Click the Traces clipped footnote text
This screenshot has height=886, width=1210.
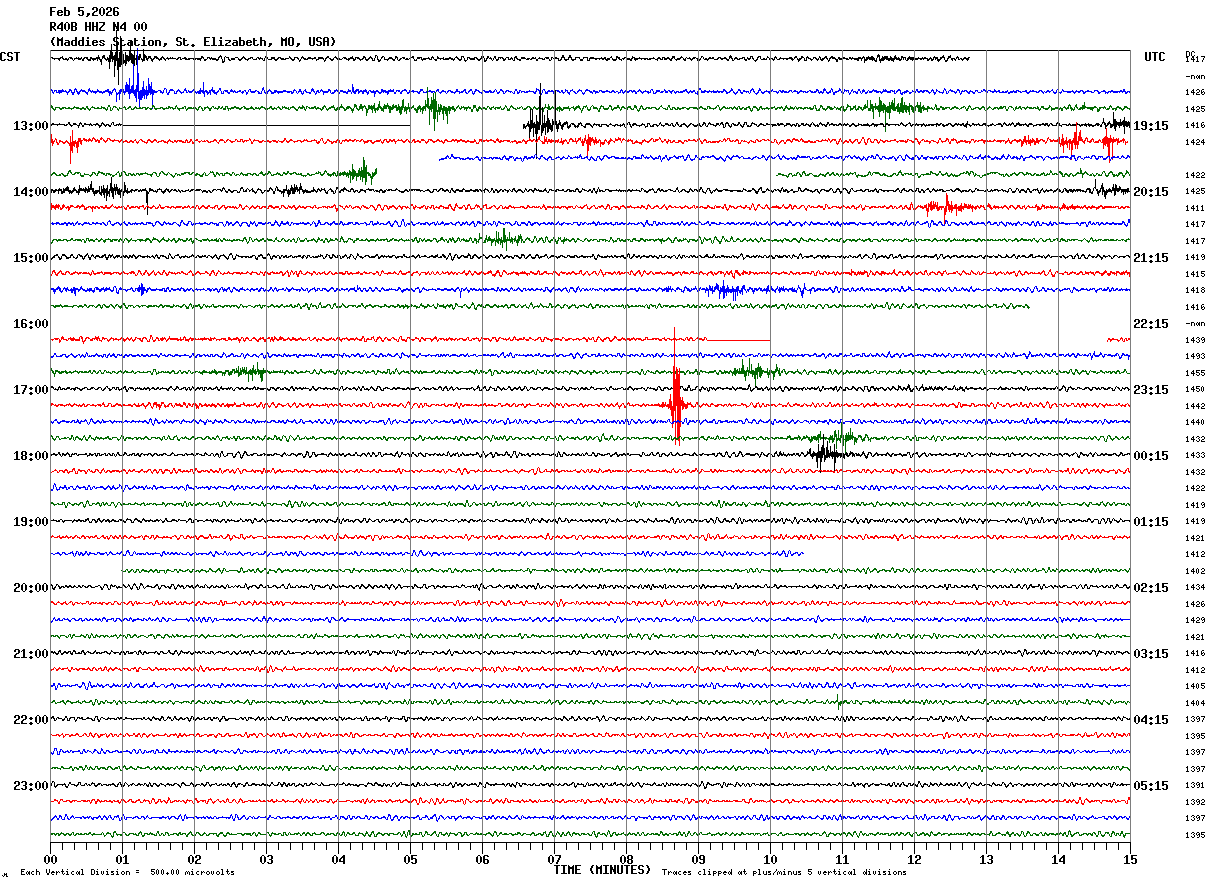tap(784, 872)
